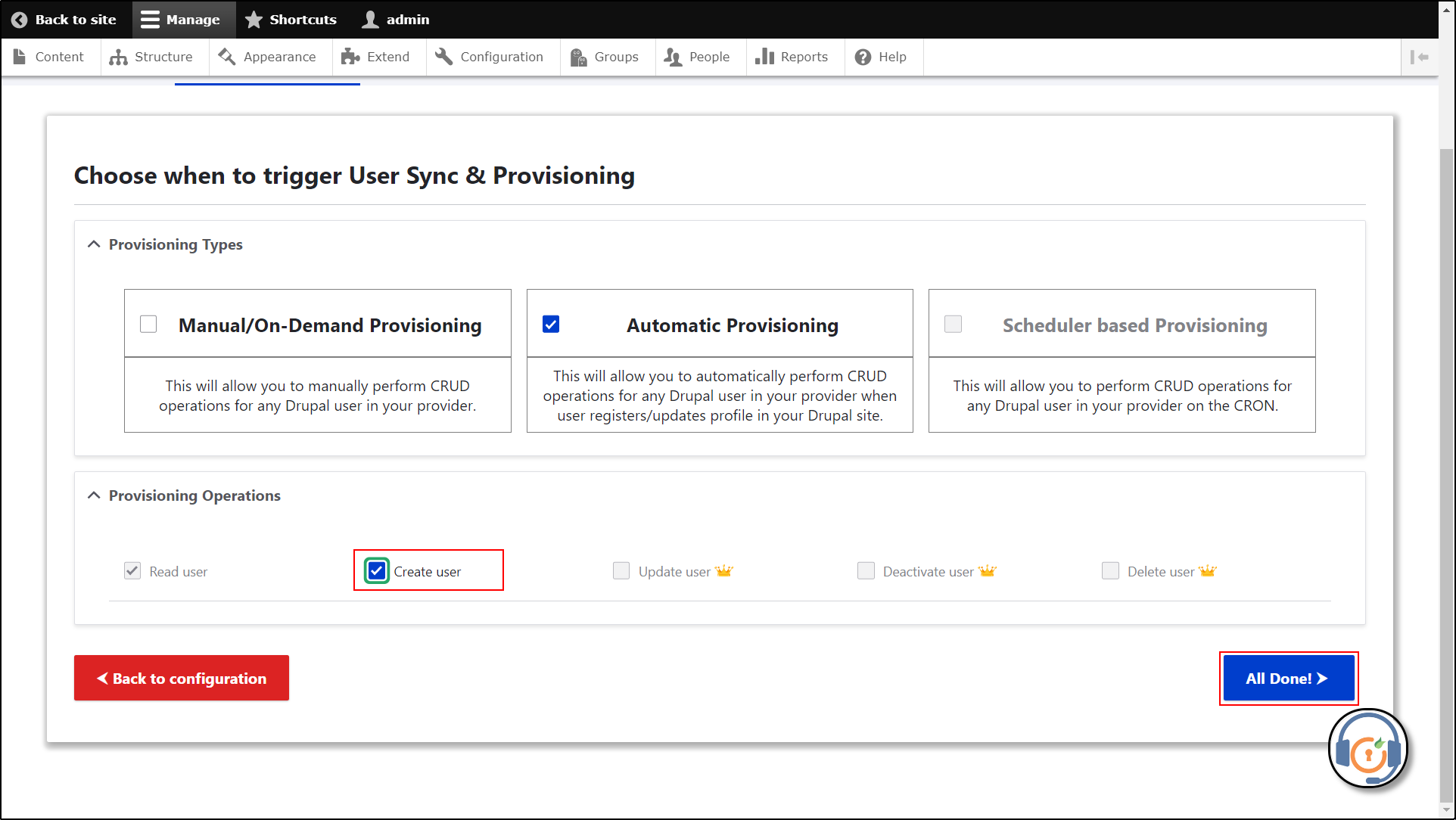
Task: Scroll down the page scrollbar
Action: pos(1445,812)
